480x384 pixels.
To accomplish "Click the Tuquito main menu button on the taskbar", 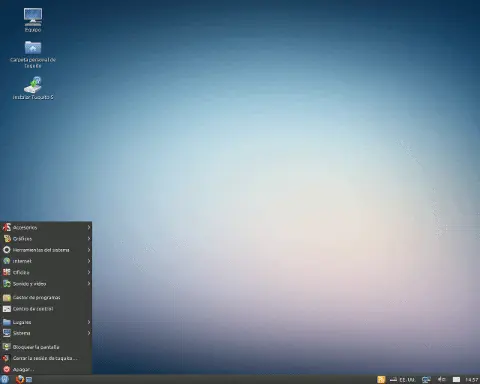I will coord(5,379).
